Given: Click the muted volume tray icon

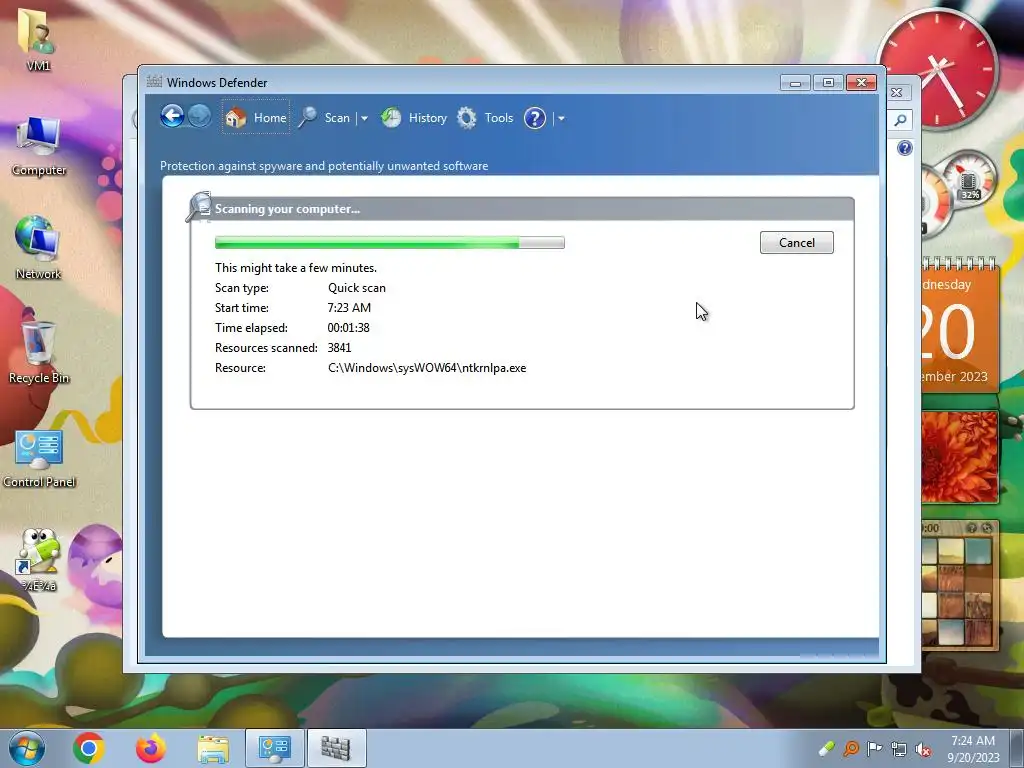Looking at the screenshot, I should pos(923,749).
